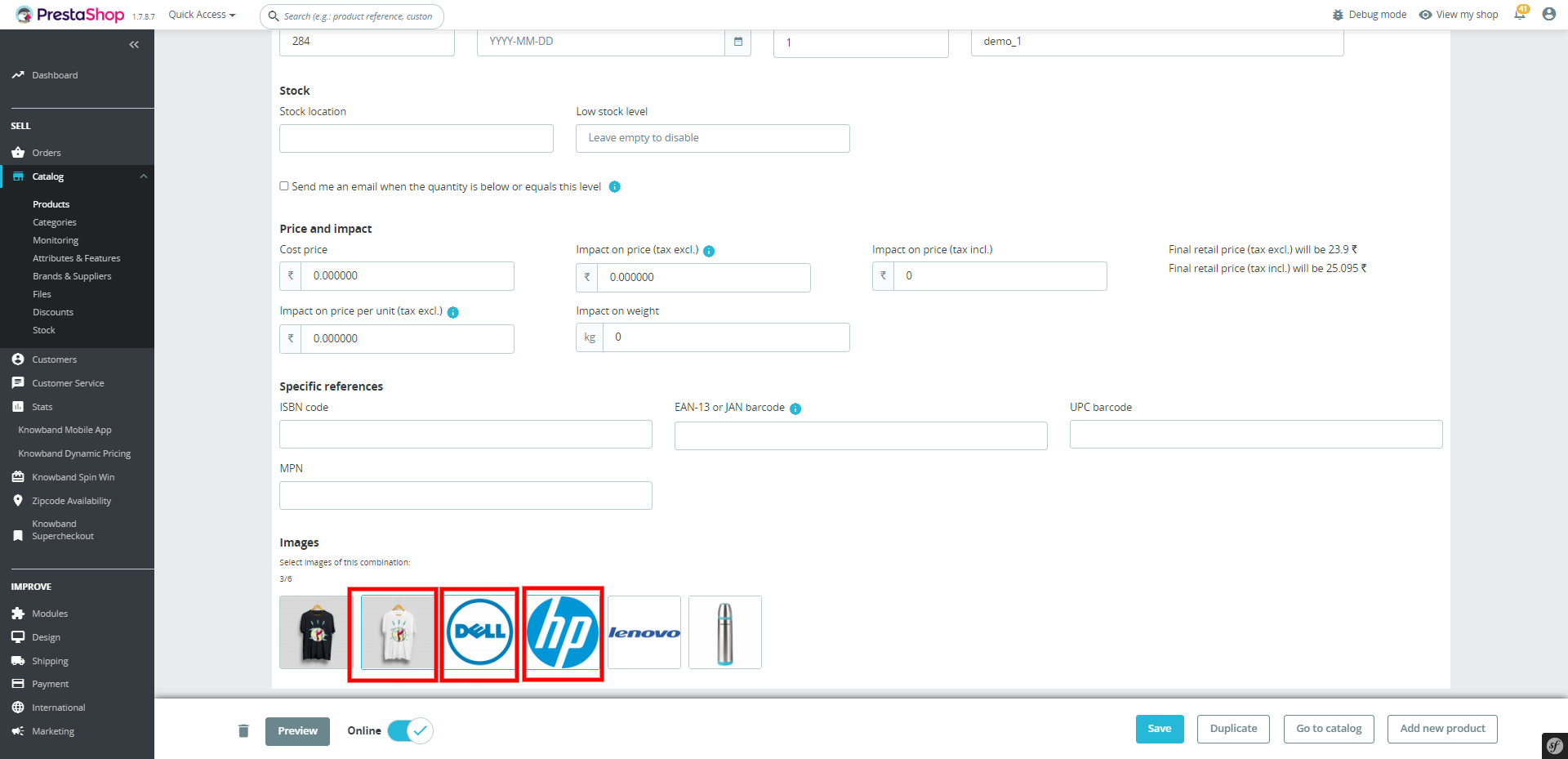1568x759 pixels.
Task: Focus the Low stock level field
Action: pos(713,138)
